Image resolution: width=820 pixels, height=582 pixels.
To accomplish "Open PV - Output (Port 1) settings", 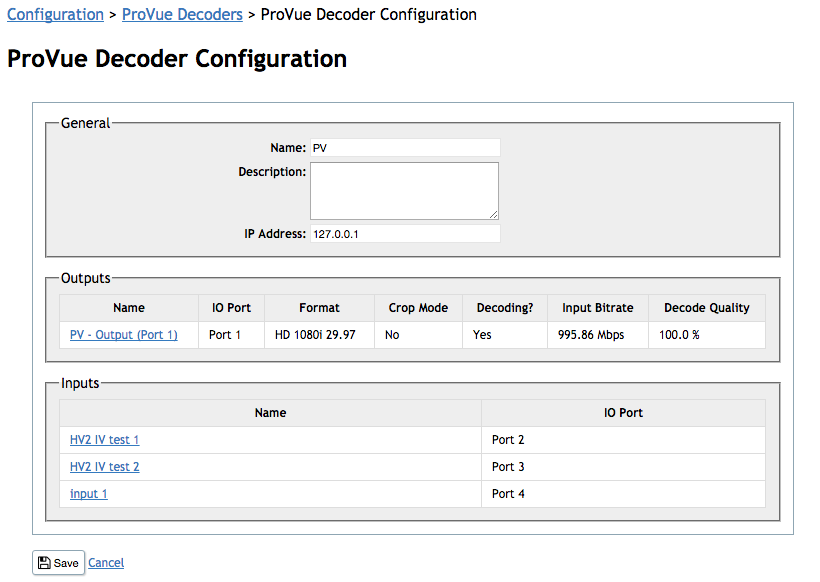I will point(122,334).
